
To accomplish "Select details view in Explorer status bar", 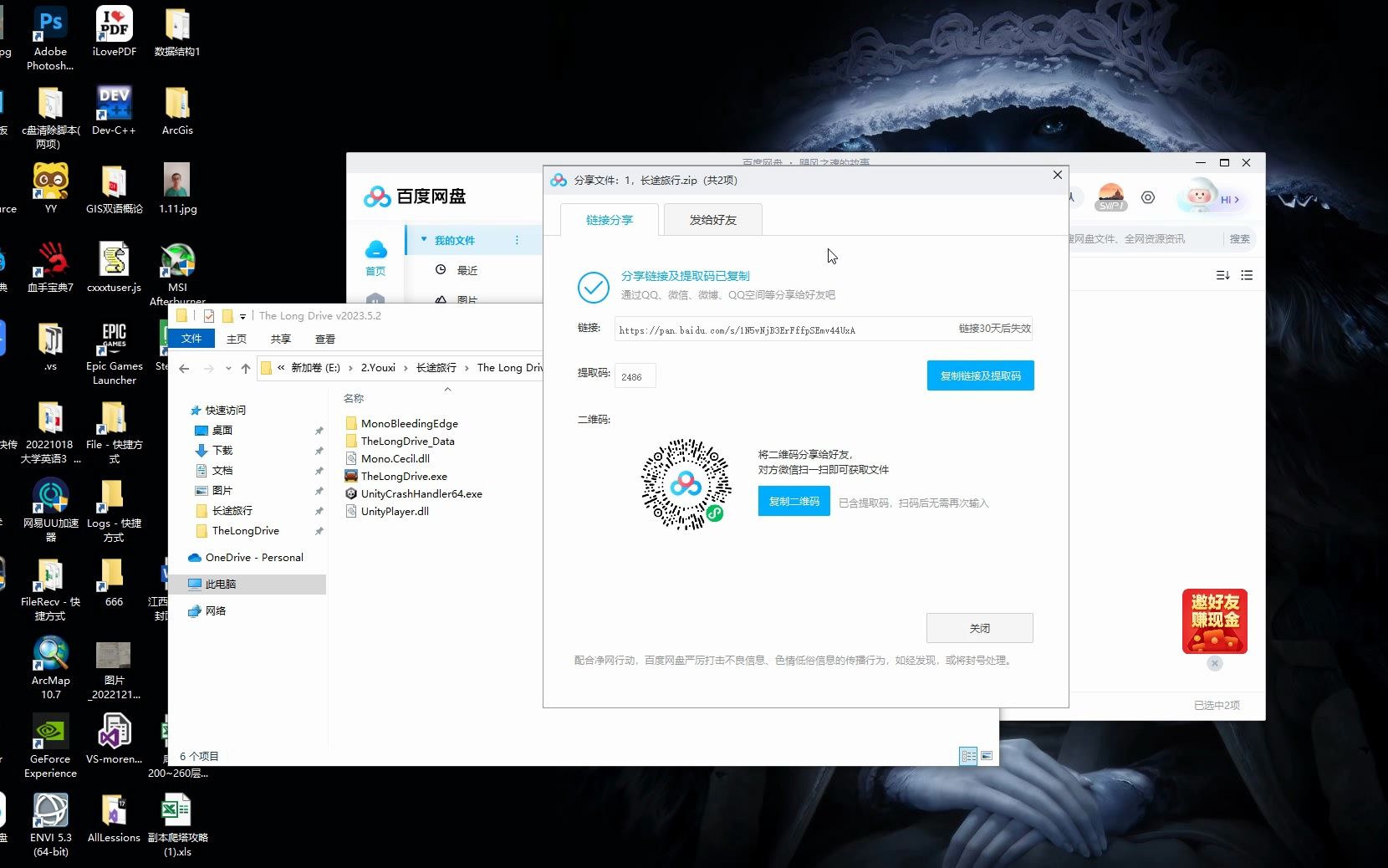I will coord(969,756).
